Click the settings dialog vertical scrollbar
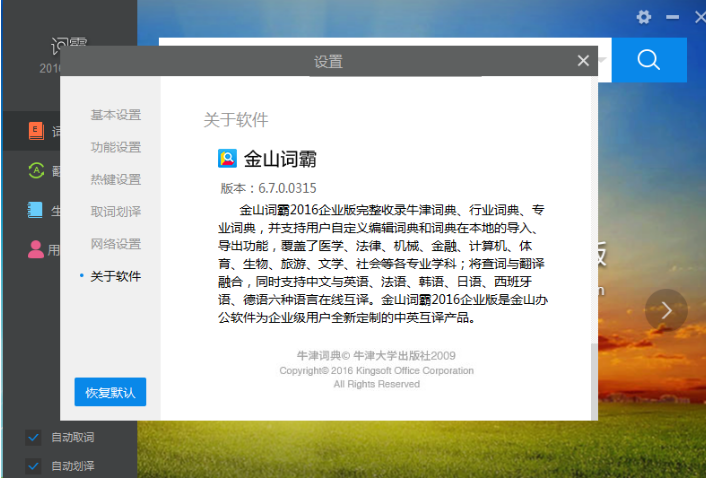Screen dimensions: 706x478 (594, 382)
